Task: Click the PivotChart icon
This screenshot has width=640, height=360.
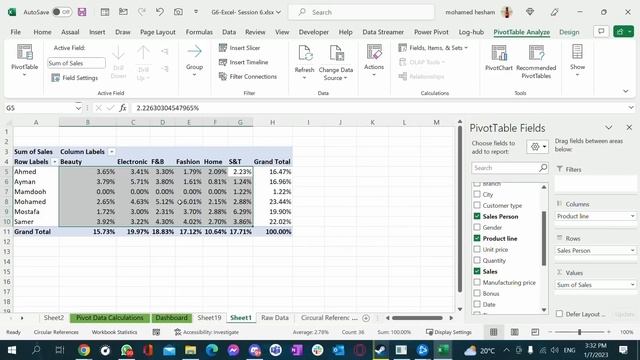Action: tap(499, 53)
